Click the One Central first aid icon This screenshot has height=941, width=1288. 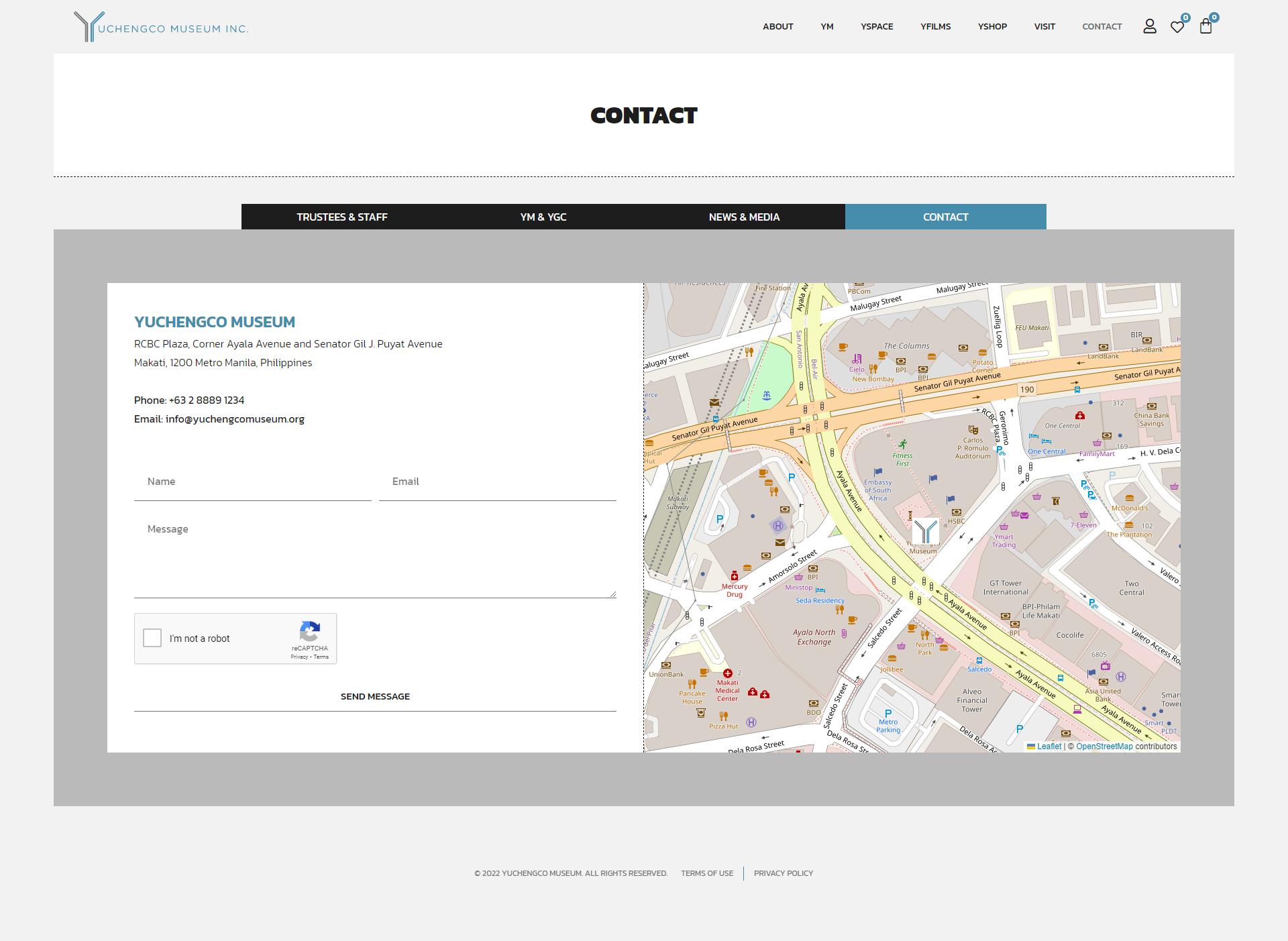(x=1080, y=416)
